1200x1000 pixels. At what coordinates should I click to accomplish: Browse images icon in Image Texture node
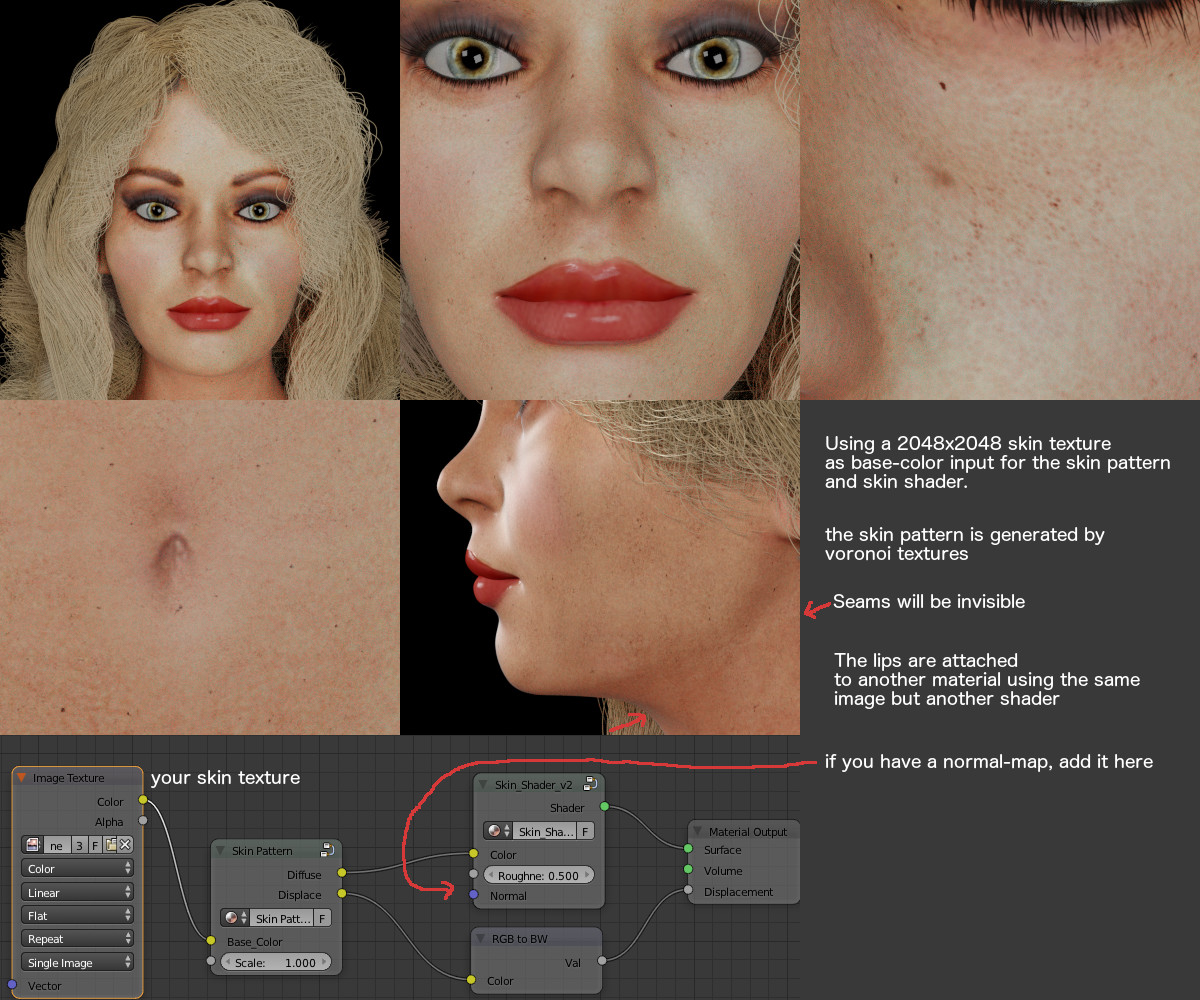tap(33, 845)
